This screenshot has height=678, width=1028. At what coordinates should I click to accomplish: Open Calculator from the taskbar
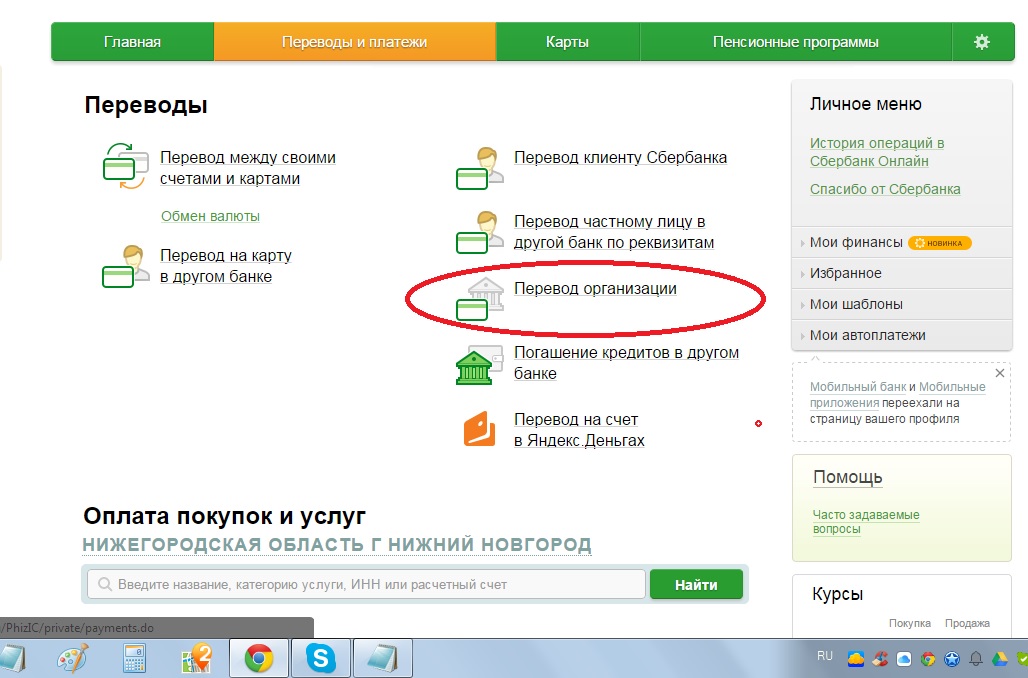(134, 658)
